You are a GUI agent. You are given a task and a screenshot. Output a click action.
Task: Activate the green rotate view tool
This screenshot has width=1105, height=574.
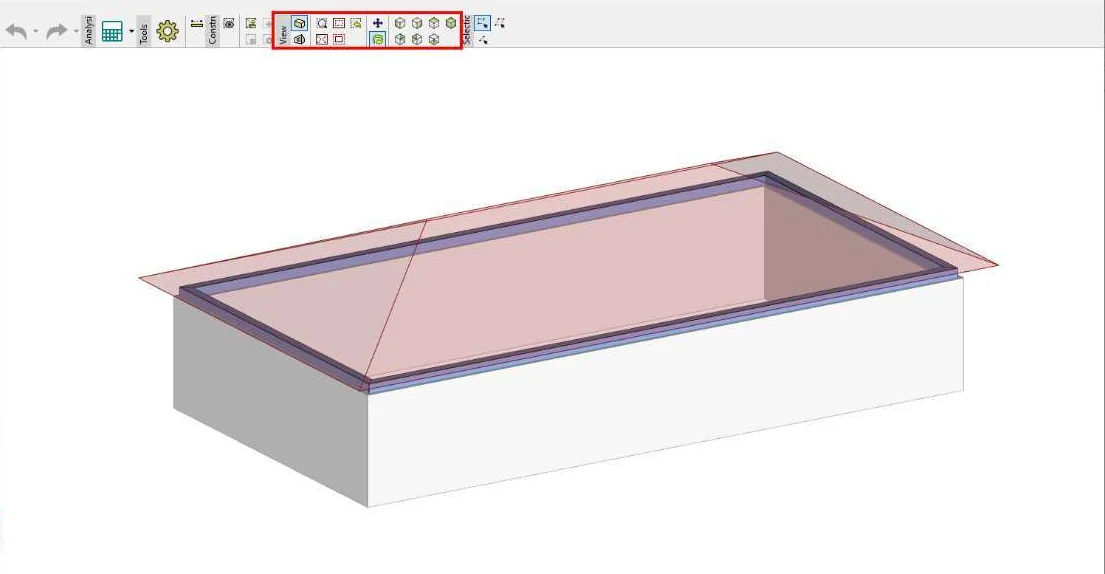tap(378, 39)
